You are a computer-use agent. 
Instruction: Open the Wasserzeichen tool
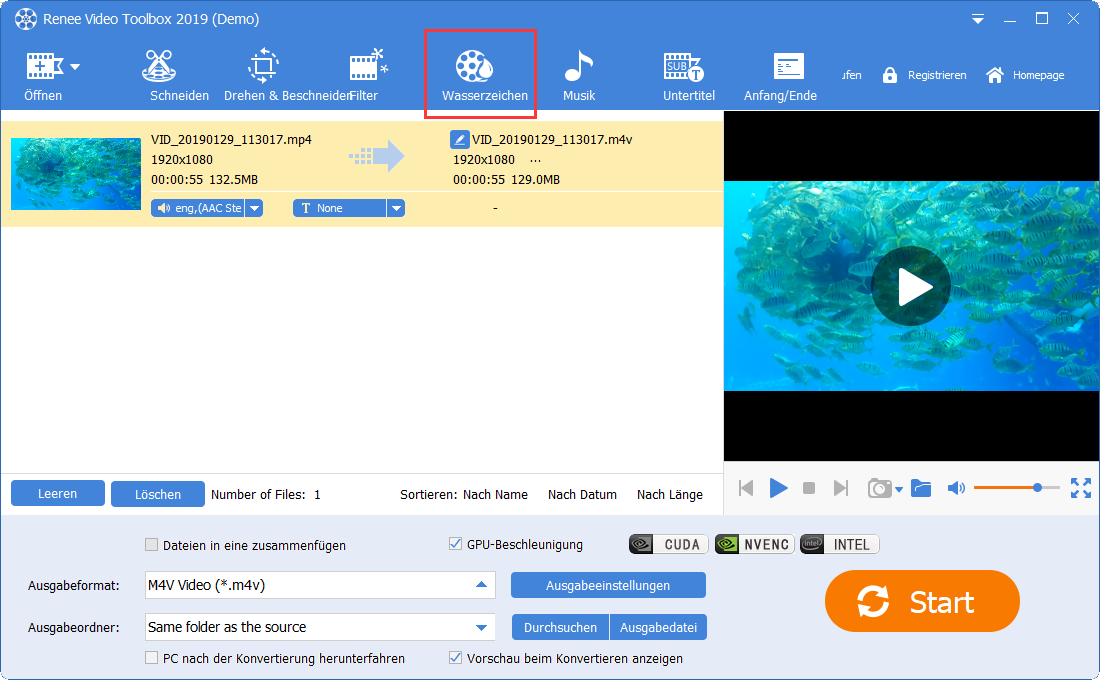click(x=480, y=70)
